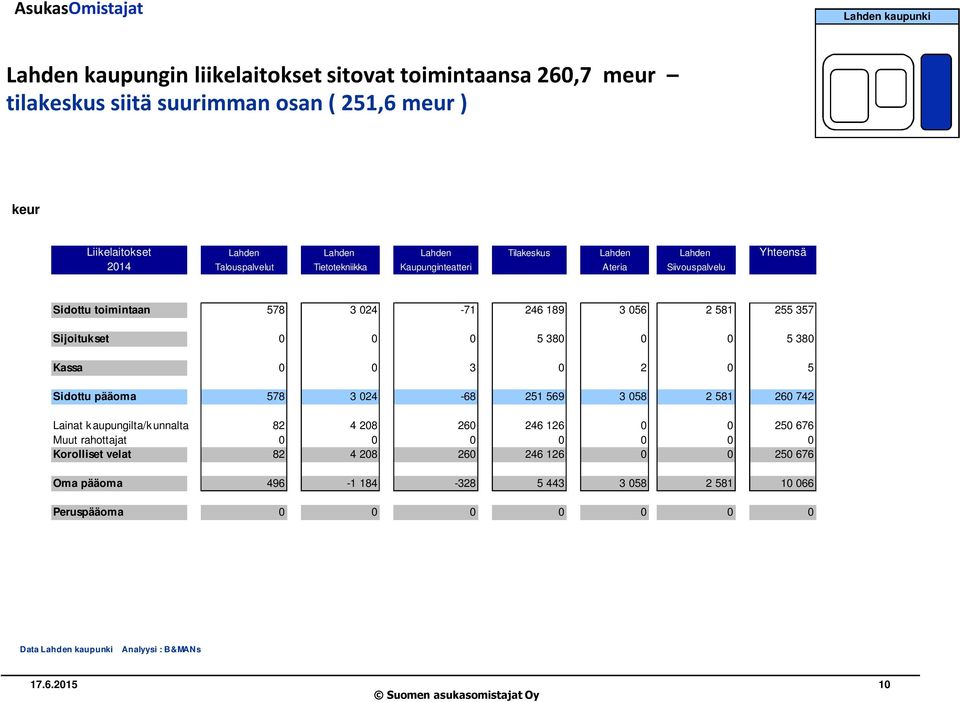Select the cell showing 5 443
960x702 pixels.
coord(550,484)
